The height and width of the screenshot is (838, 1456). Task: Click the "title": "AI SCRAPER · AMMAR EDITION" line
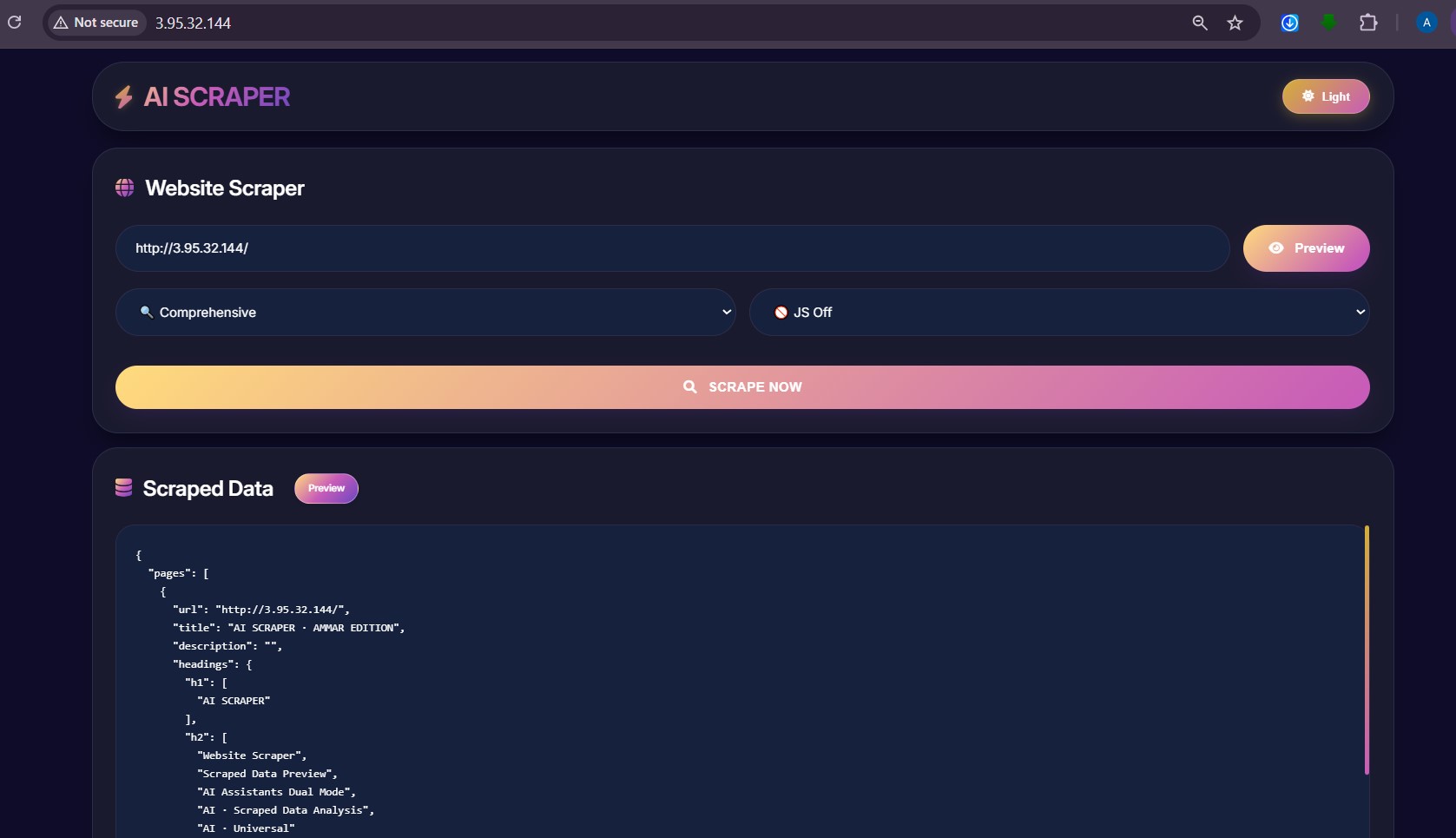pos(289,628)
